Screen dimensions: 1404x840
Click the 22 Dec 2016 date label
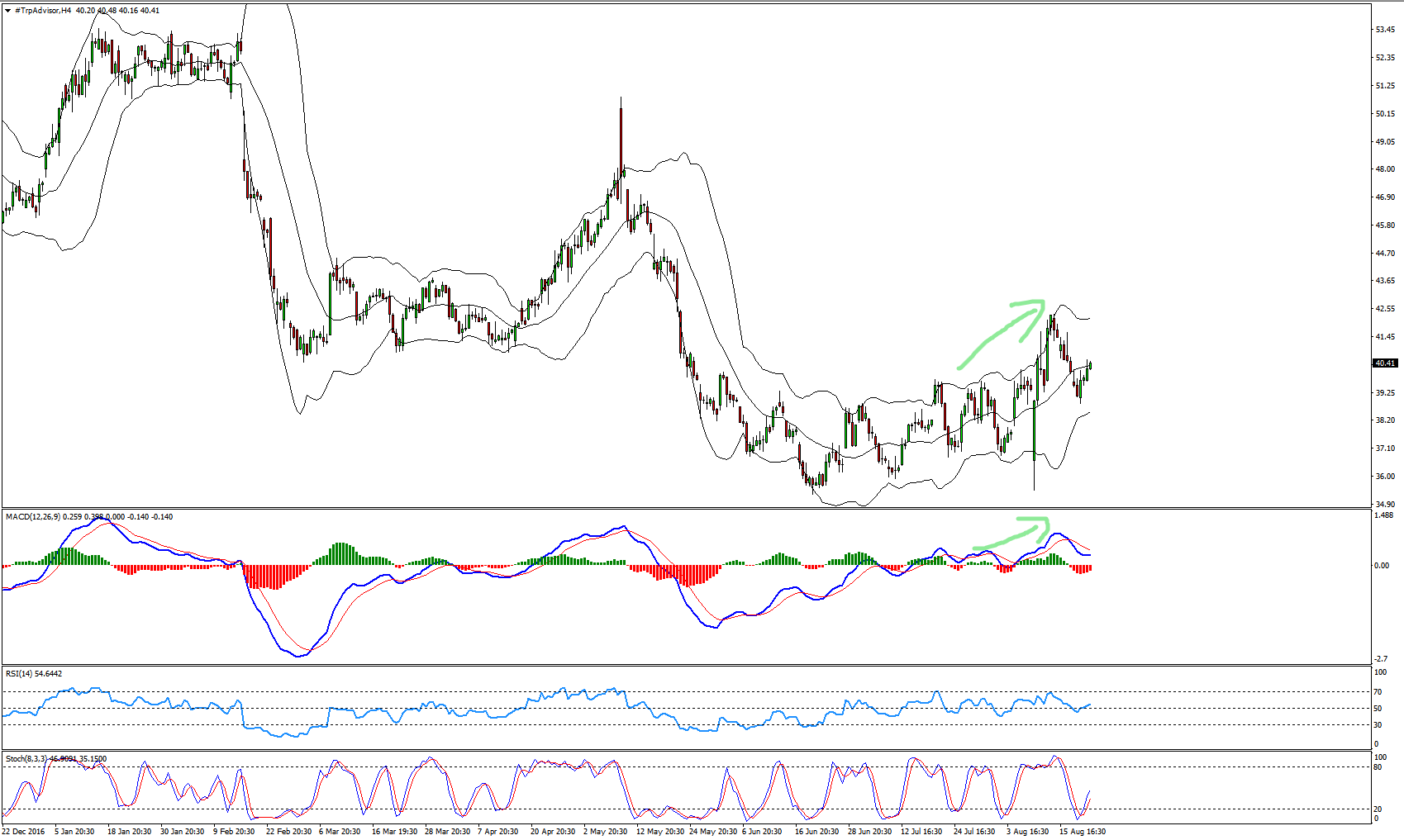tap(24, 832)
